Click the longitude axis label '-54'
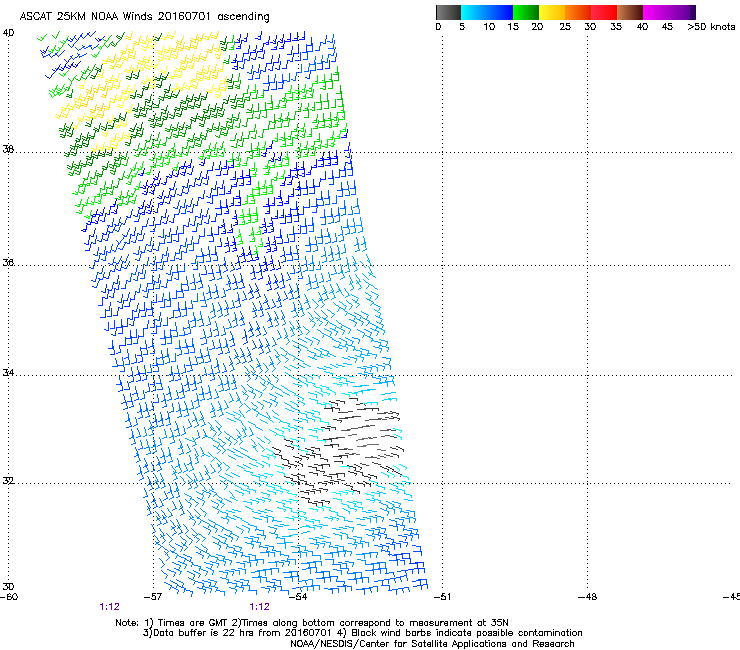740x650 pixels. tap(298, 597)
